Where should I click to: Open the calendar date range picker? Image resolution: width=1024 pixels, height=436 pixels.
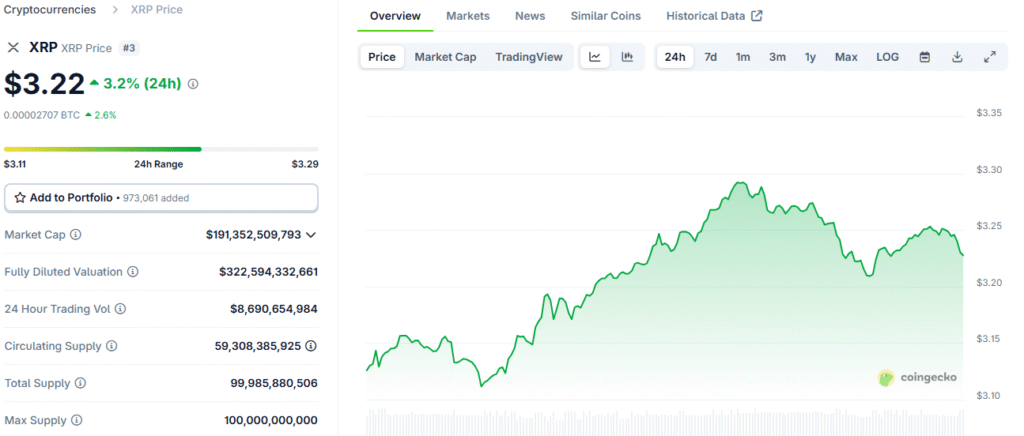coord(925,57)
